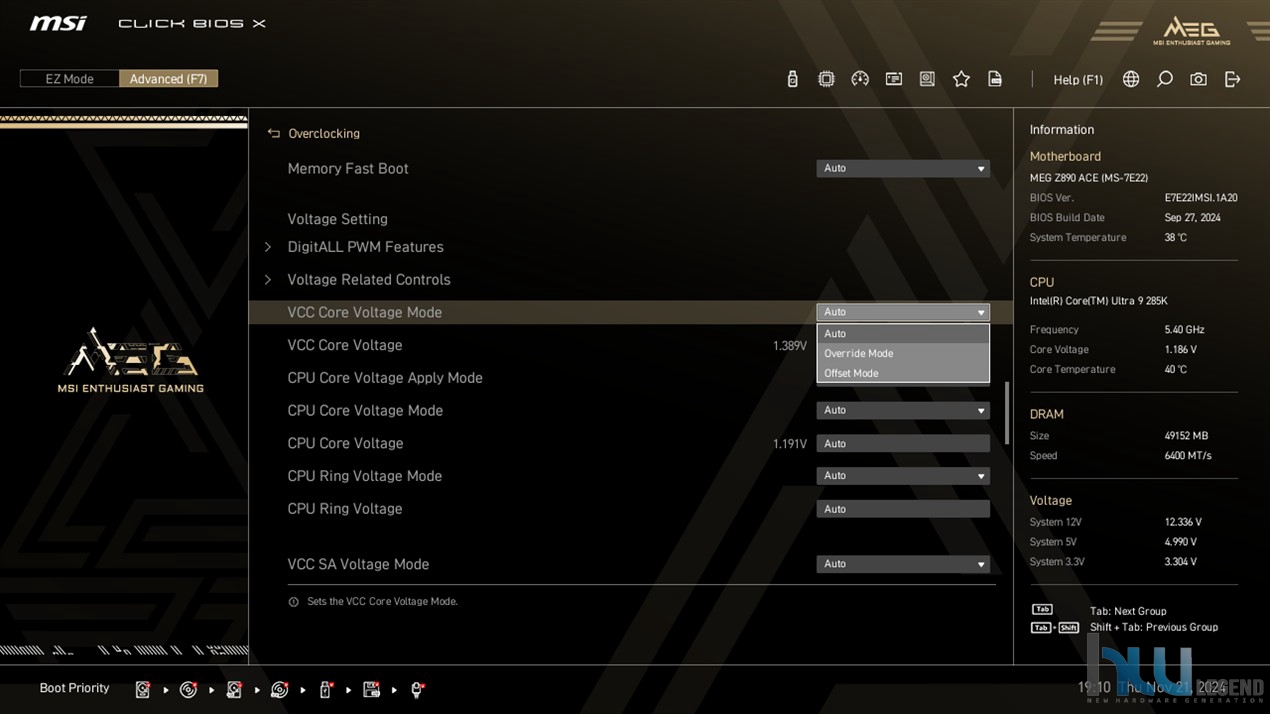Expand DigitALL PWM Features submenu
Image resolution: width=1270 pixels, height=714 pixels.
click(365, 247)
